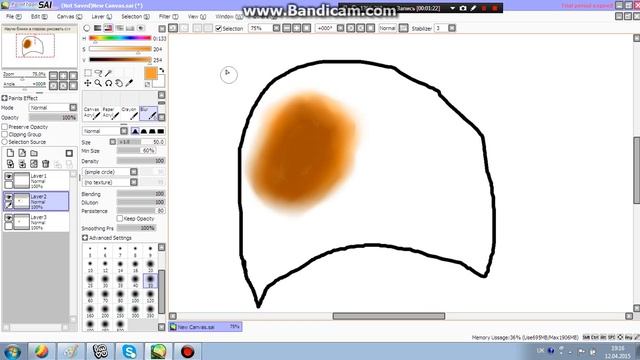Click the orange foreground color swatch
The width and height of the screenshot is (640, 360).
point(151,73)
